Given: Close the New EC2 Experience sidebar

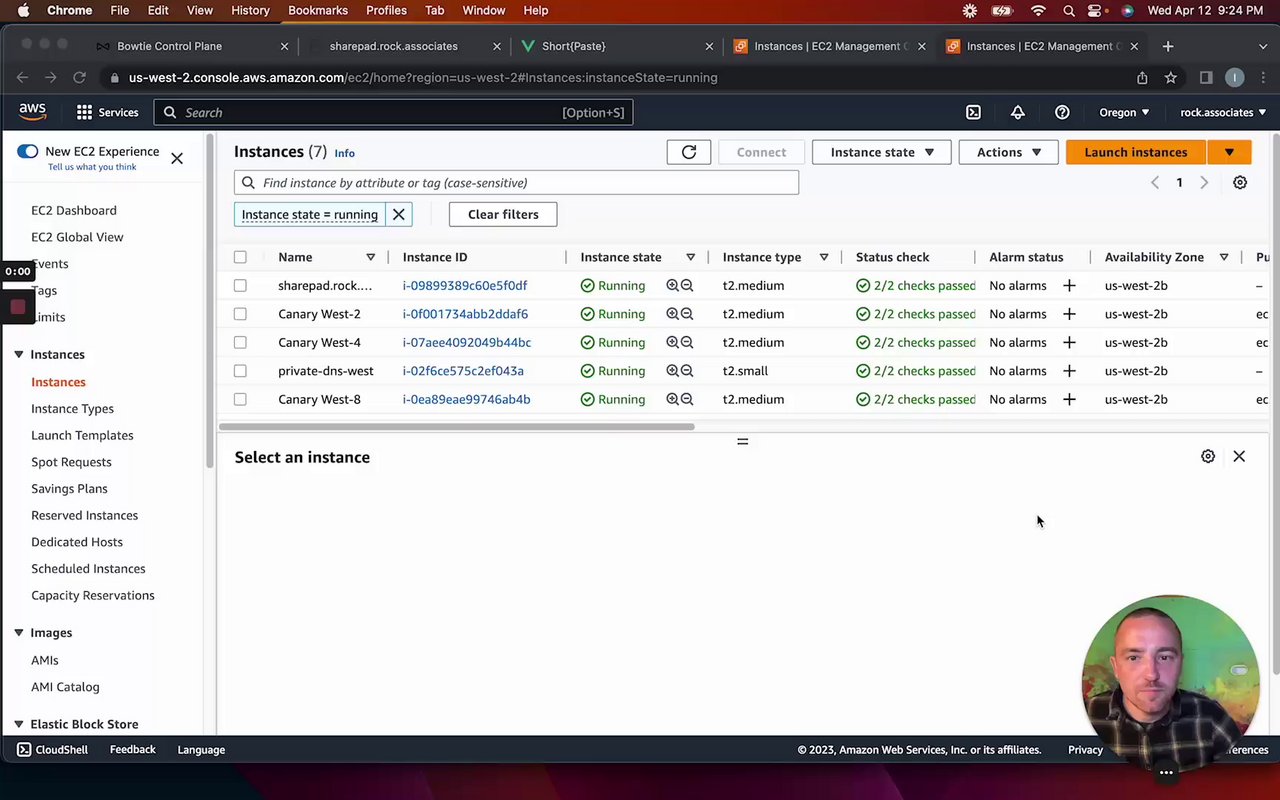Looking at the screenshot, I should tap(177, 158).
